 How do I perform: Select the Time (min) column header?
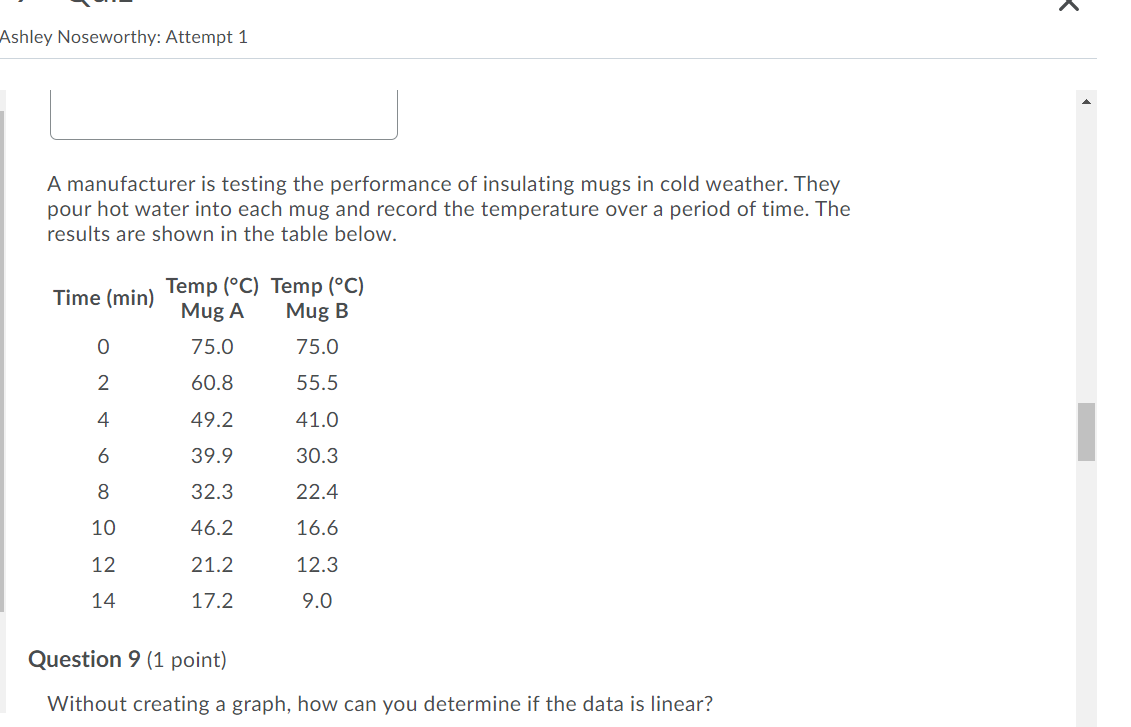(x=103, y=297)
